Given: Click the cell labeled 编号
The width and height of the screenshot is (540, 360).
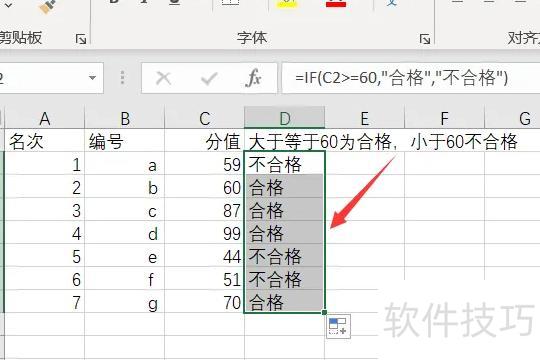Looking at the screenshot, I should (125, 141).
